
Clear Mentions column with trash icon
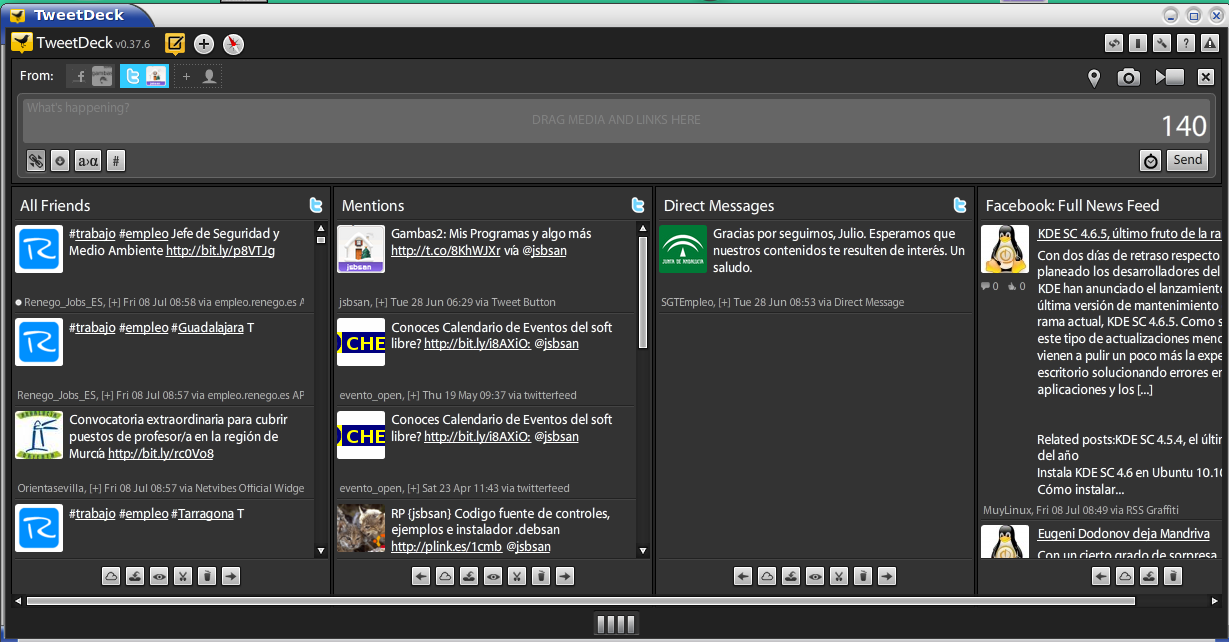[x=541, y=576]
